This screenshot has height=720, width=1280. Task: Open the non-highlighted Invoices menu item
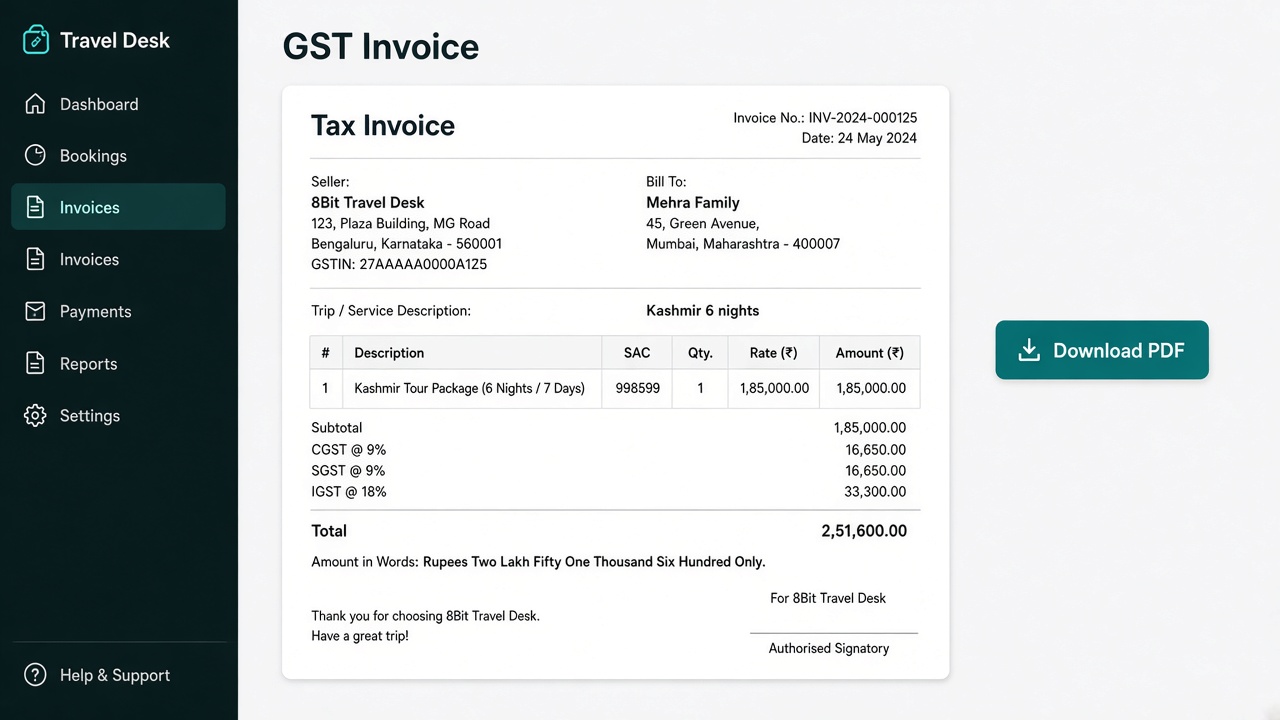point(118,259)
